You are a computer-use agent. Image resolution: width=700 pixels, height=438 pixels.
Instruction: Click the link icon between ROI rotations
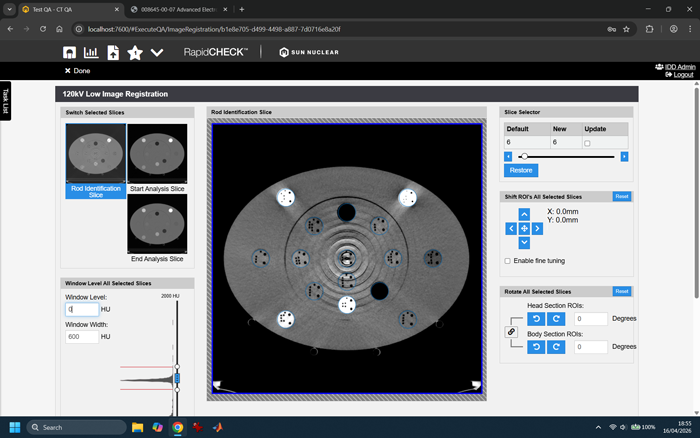tap(512, 332)
